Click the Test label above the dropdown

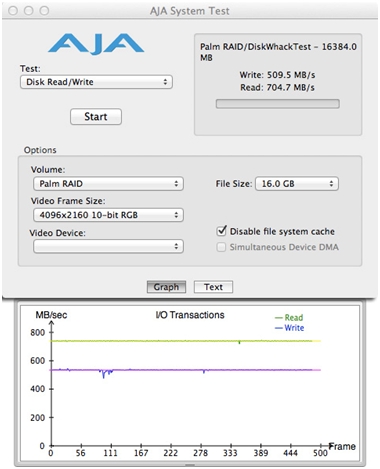[x=30, y=69]
